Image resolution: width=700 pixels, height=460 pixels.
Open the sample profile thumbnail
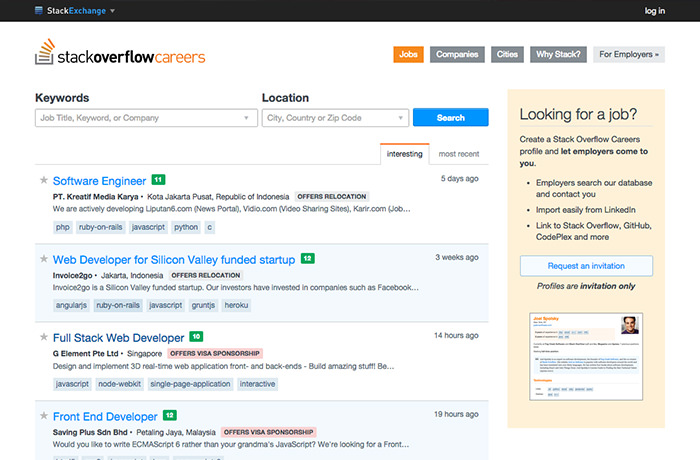586,356
